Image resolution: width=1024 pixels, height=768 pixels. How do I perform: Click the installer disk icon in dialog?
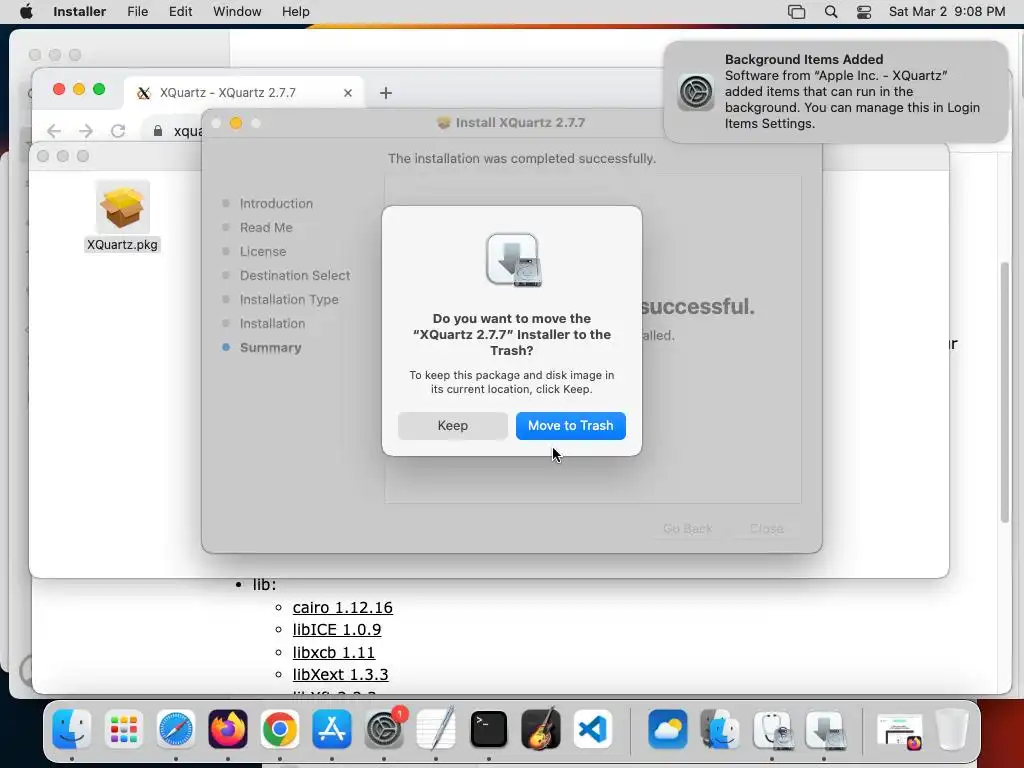pos(513,260)
